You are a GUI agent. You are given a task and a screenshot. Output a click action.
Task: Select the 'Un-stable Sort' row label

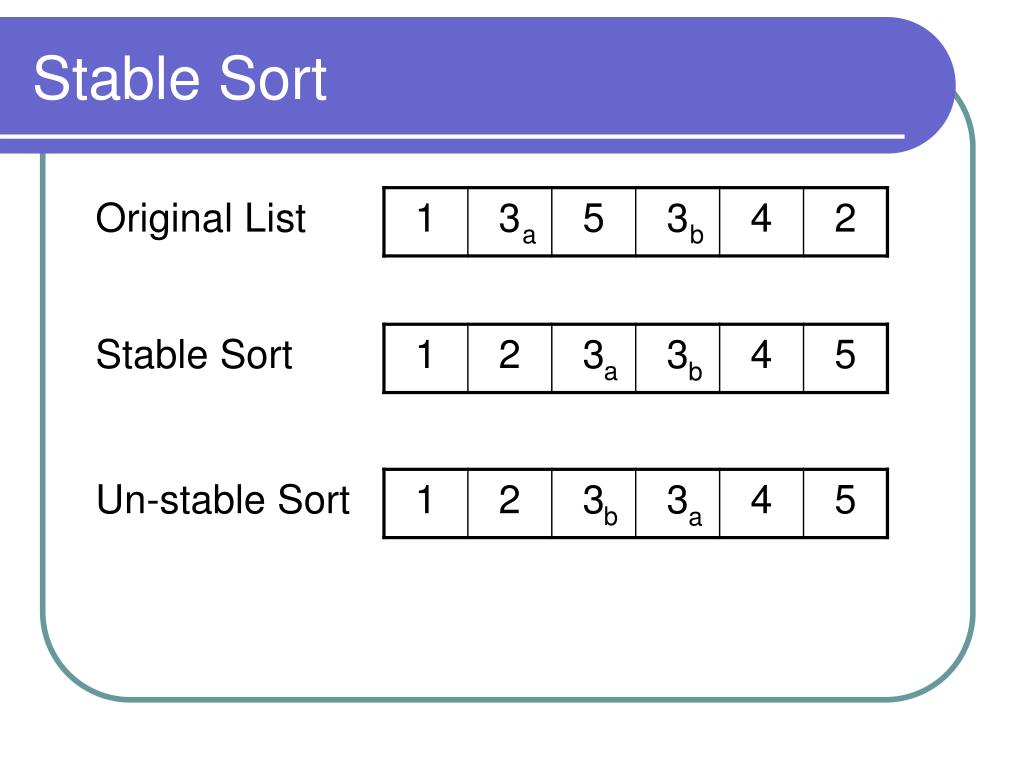(x=223, y=500)
